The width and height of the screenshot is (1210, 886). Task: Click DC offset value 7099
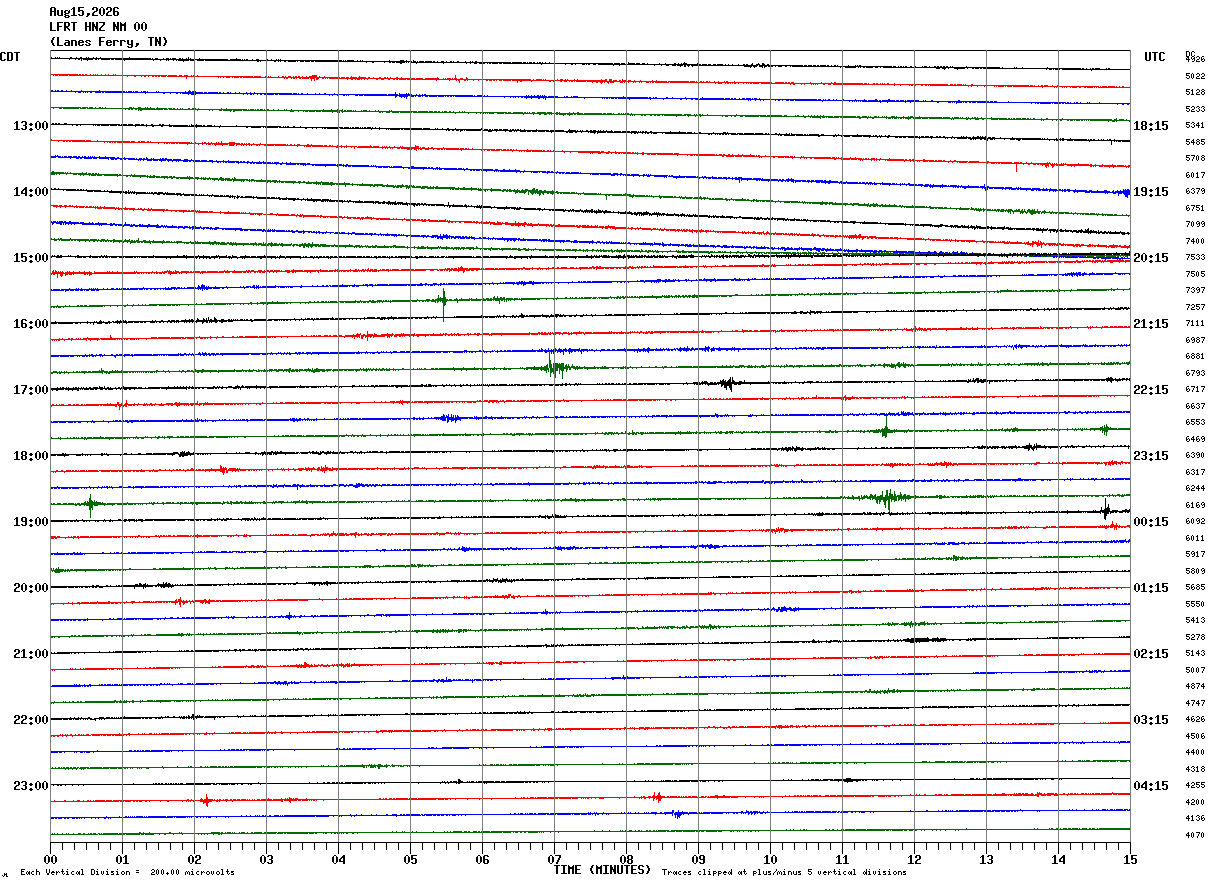coord(1195,225)
